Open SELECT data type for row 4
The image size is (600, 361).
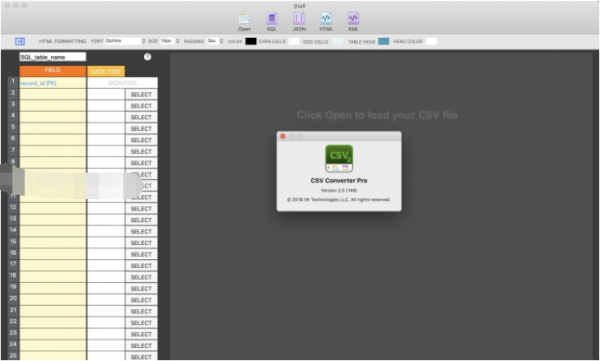click(141, 118)
